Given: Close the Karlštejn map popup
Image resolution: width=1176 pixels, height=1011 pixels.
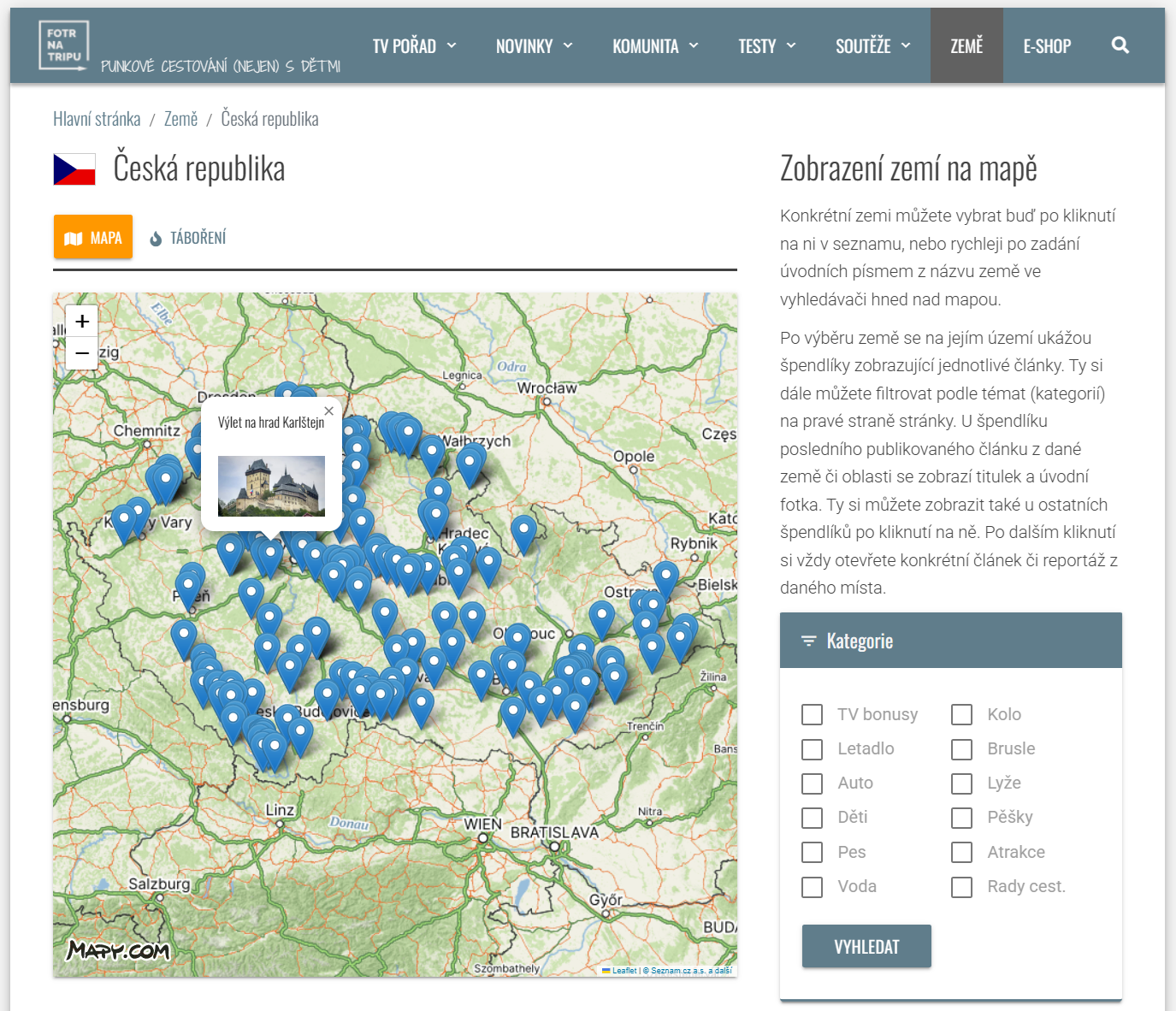Looking at the screenshot, I should 329,411.
